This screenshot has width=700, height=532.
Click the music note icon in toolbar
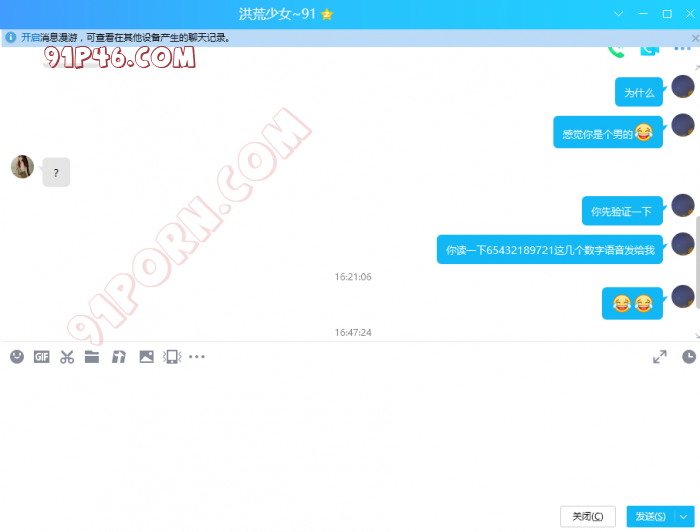click(118, 357)
